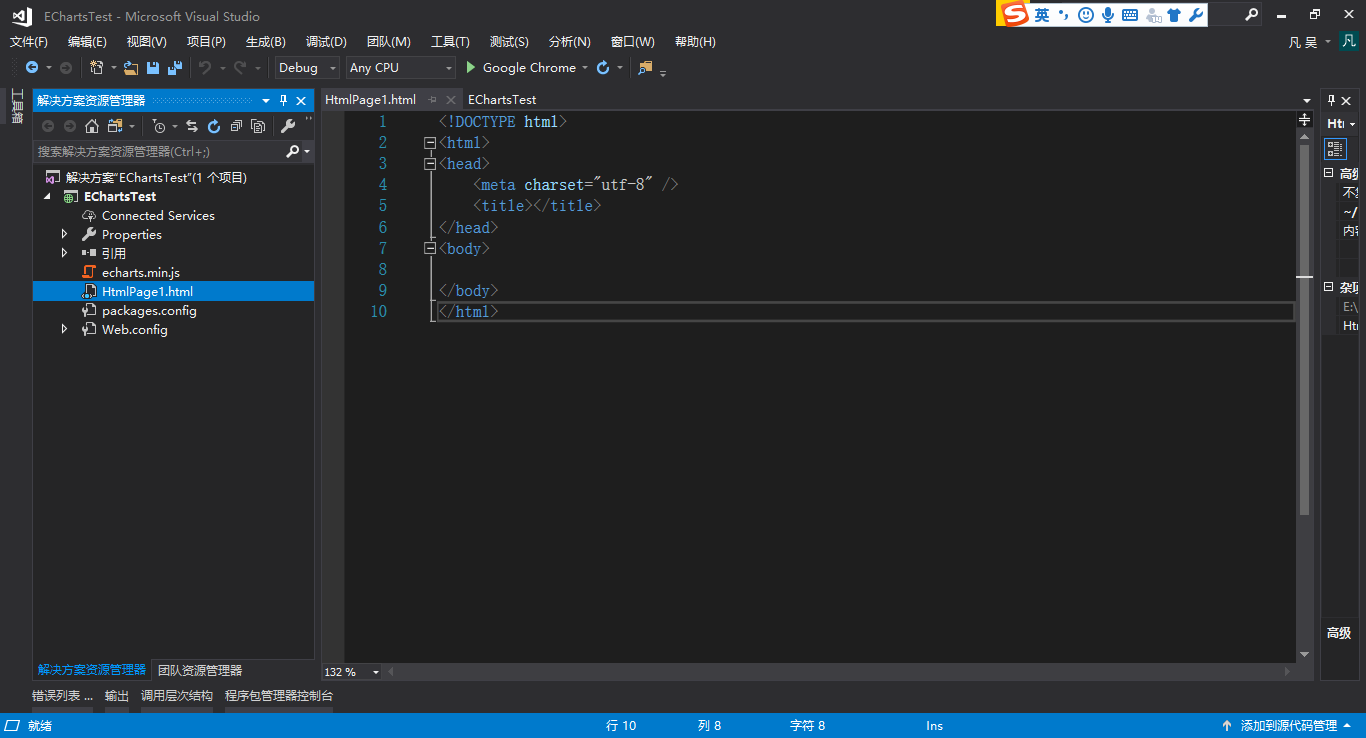Image resolution: width=1366 pixels, height=738 pixels.
Task: Open the 工具(T) menu
Action: click(x=450, y=42)
